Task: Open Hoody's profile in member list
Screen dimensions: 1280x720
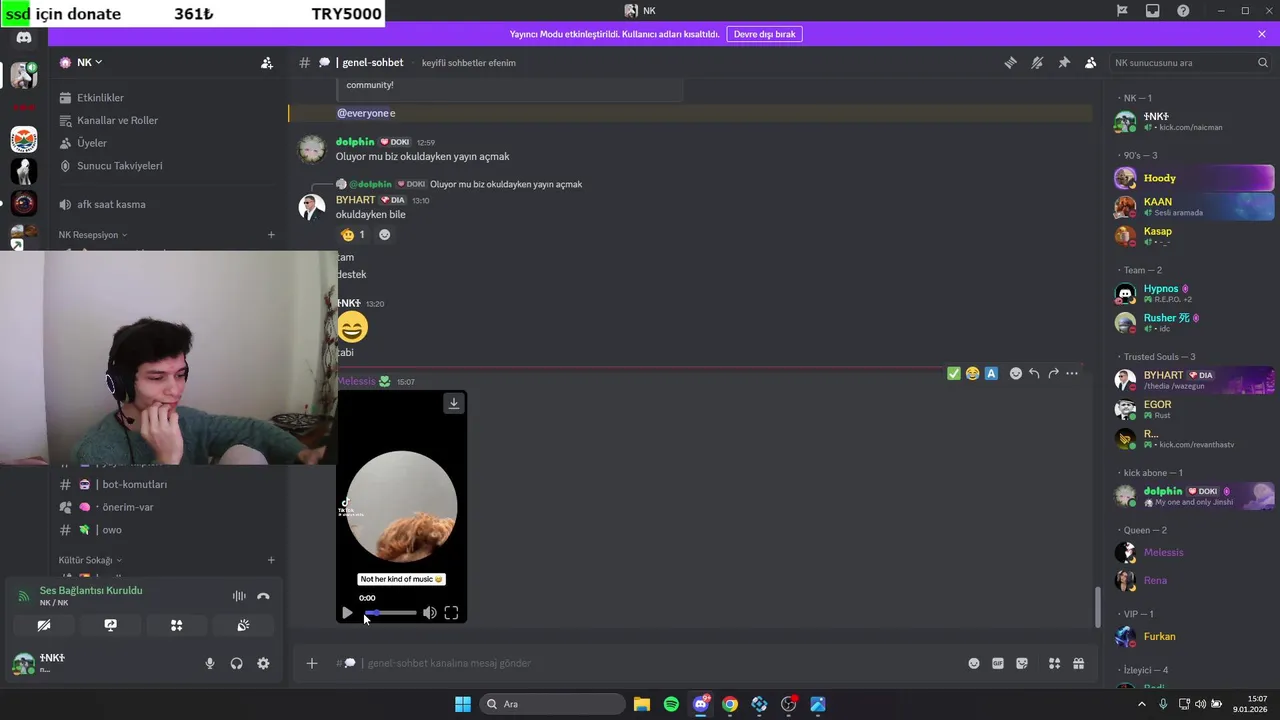Action: pos(1194,178)
